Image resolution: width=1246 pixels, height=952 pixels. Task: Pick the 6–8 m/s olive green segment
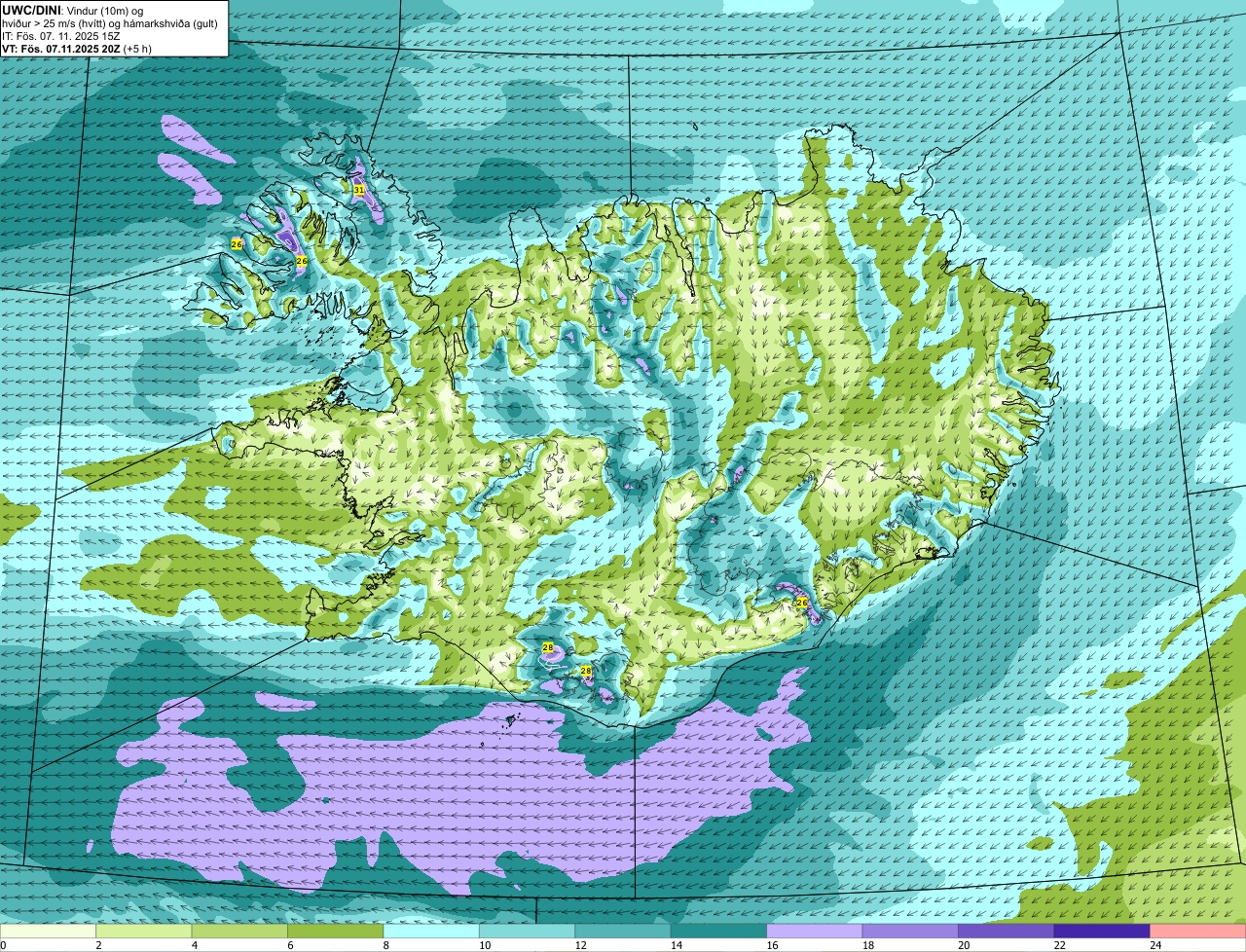point(336,932)
